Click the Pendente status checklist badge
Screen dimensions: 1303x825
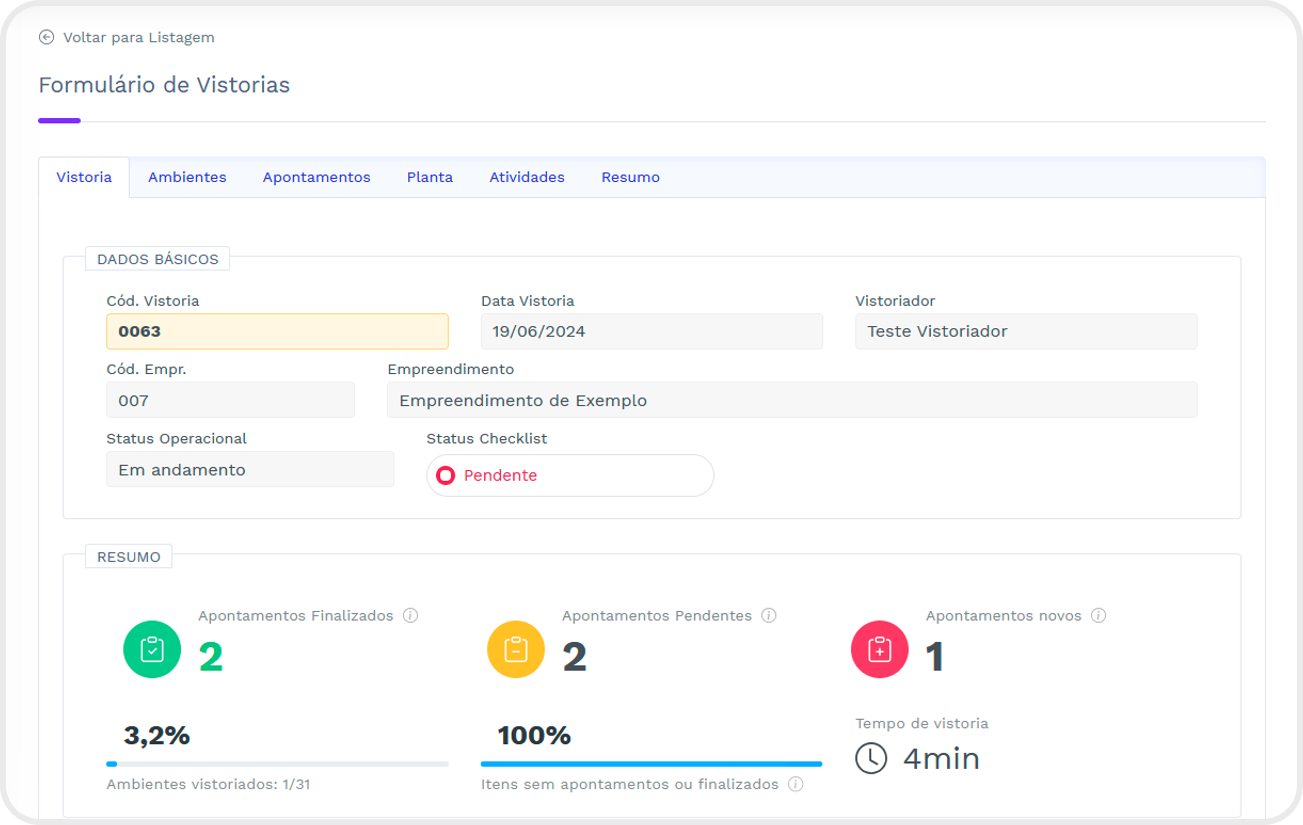pos(570,476)
